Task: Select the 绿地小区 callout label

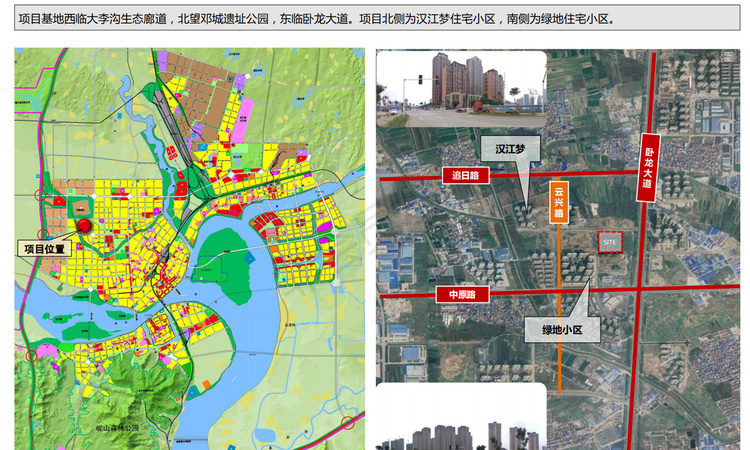Action: click(x=562, y=330)
